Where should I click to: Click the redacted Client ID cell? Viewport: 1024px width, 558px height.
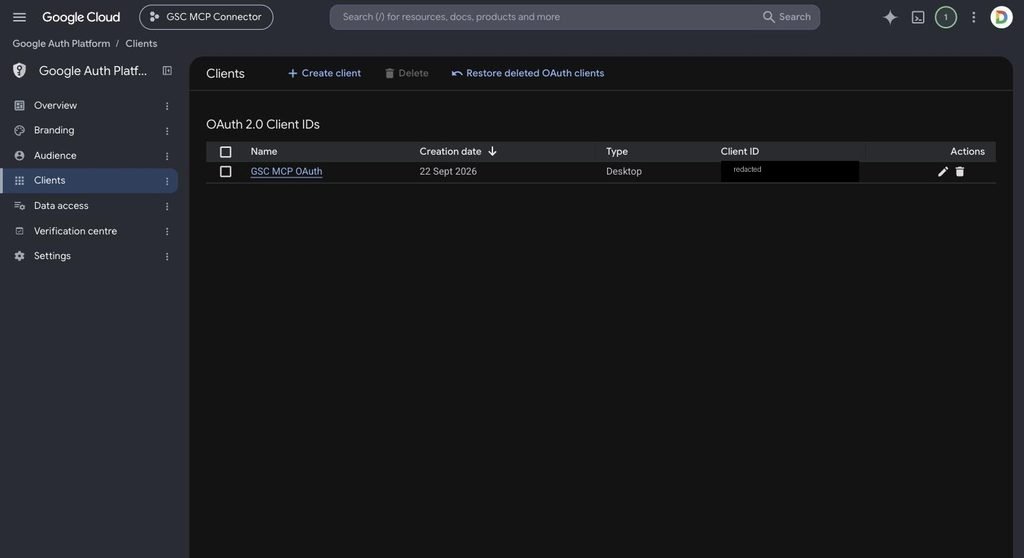click(790, 171)
